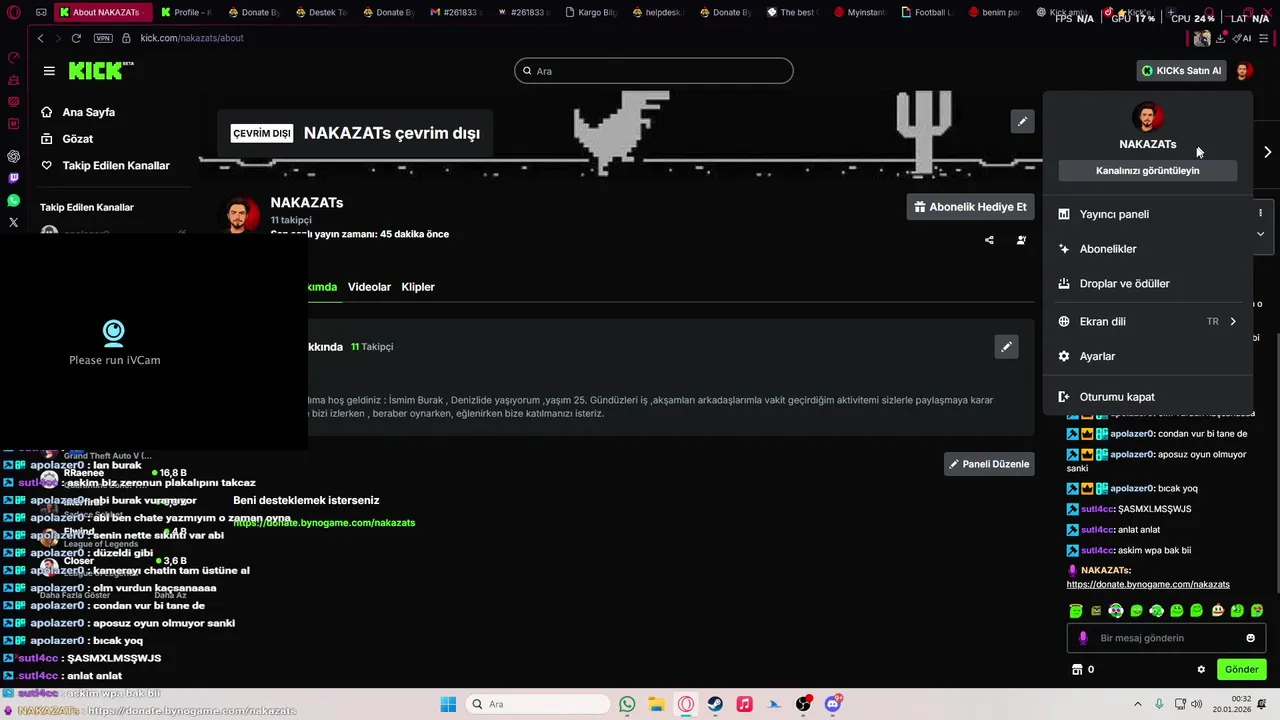Open donate link in chat message
The width and height of the screenshot is (1280, 720).
click(x=1148, y=584)
